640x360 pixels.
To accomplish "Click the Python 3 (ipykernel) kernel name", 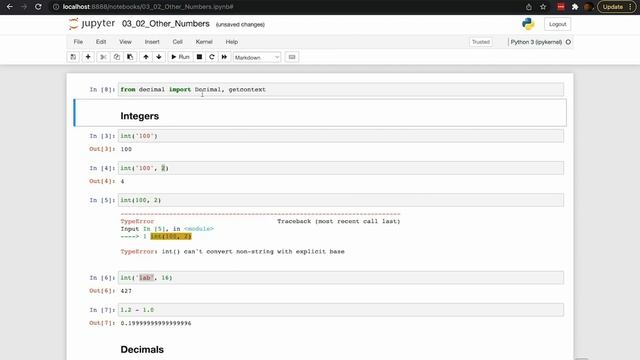I will click(x=536, y=42).
